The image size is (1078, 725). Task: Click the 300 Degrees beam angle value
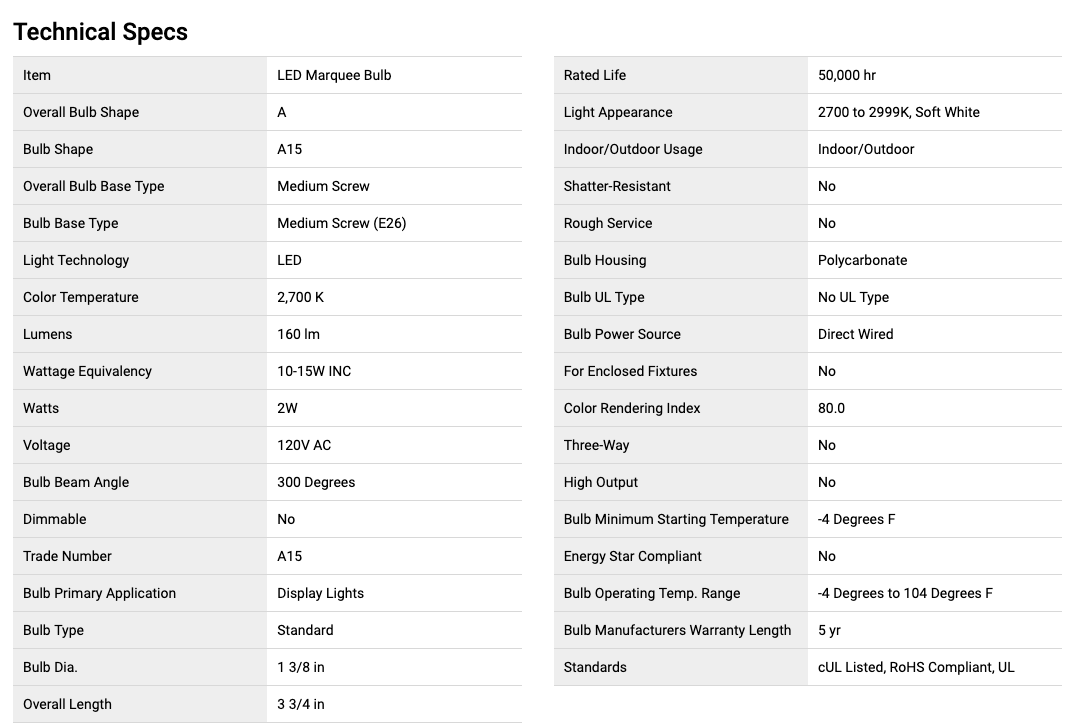(x=316, y=482)
